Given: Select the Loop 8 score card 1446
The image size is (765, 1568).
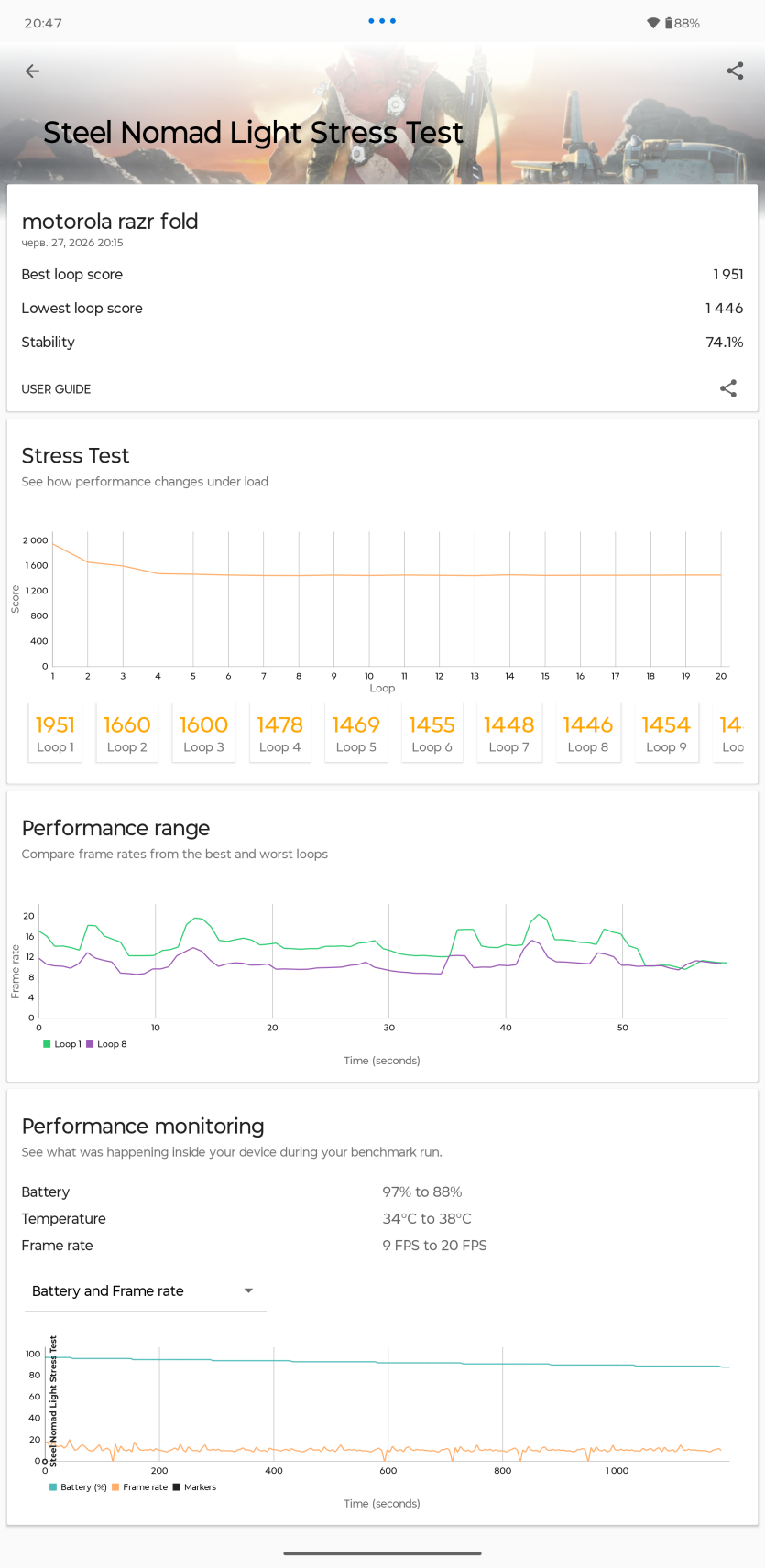Looking at the screenshot, I should pos(587,733).
